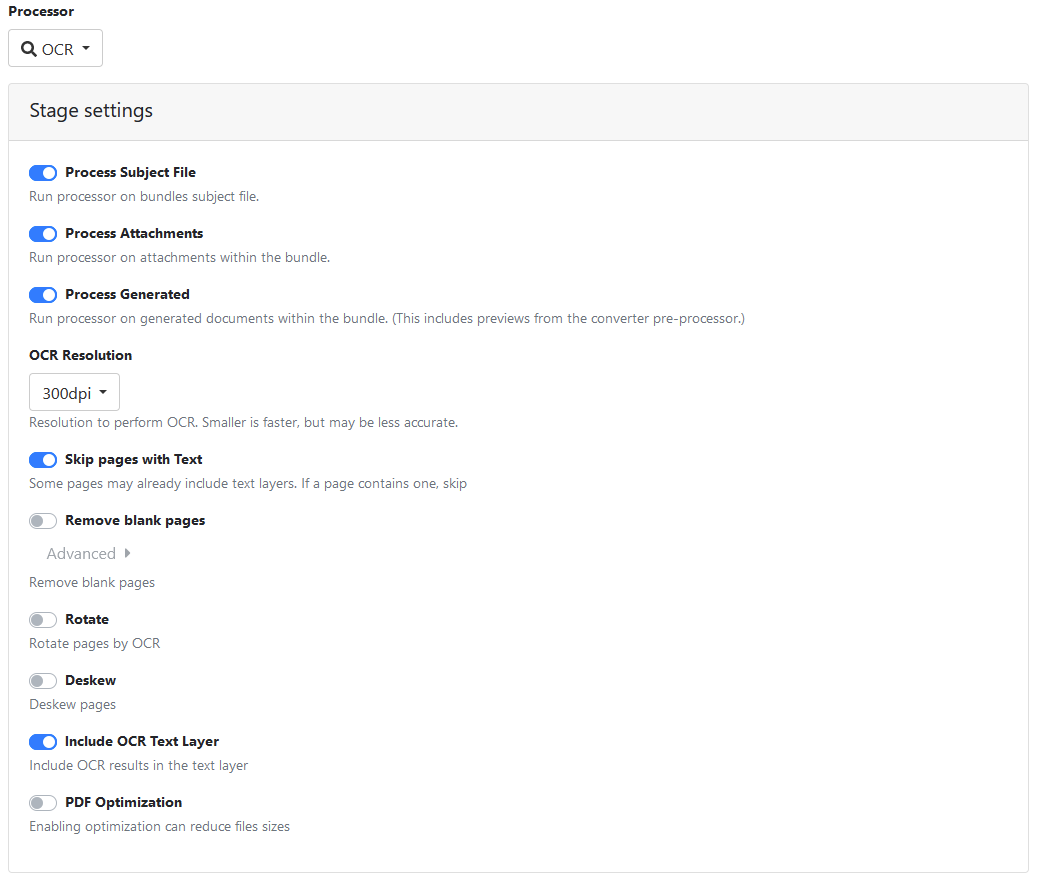Disable the Process Subject File toggle
The height and width of the screenshot is (883, 1040).
[x=43, y=173]
